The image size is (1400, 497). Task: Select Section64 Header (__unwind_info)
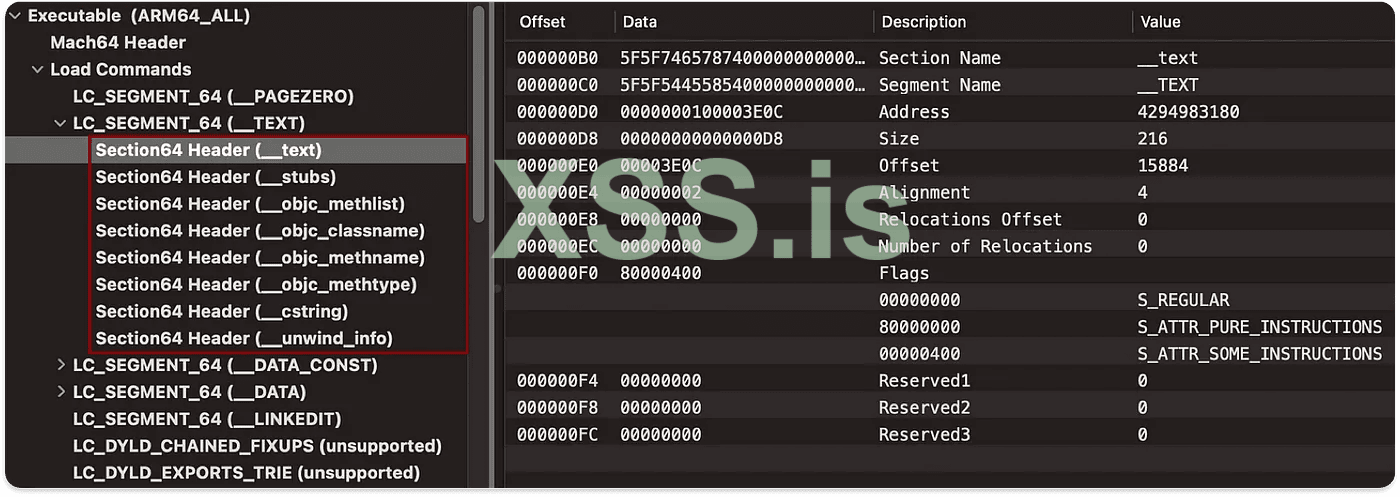(244, 339)
